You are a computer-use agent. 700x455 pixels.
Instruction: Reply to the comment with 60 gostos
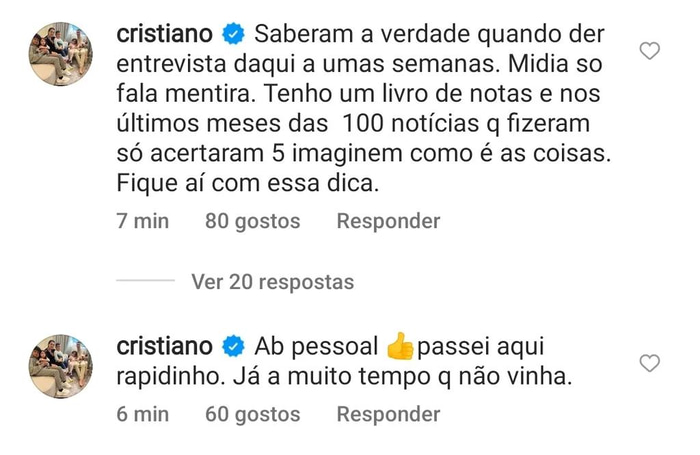click(x=388, y=413)
